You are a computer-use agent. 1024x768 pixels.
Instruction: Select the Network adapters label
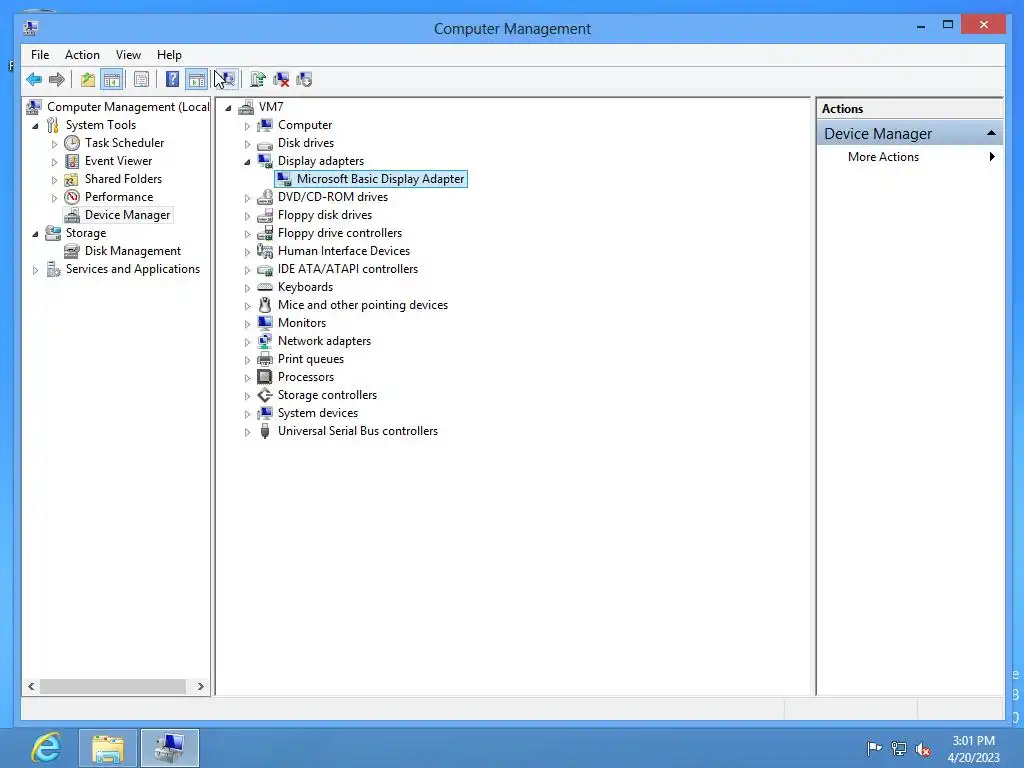324,341
